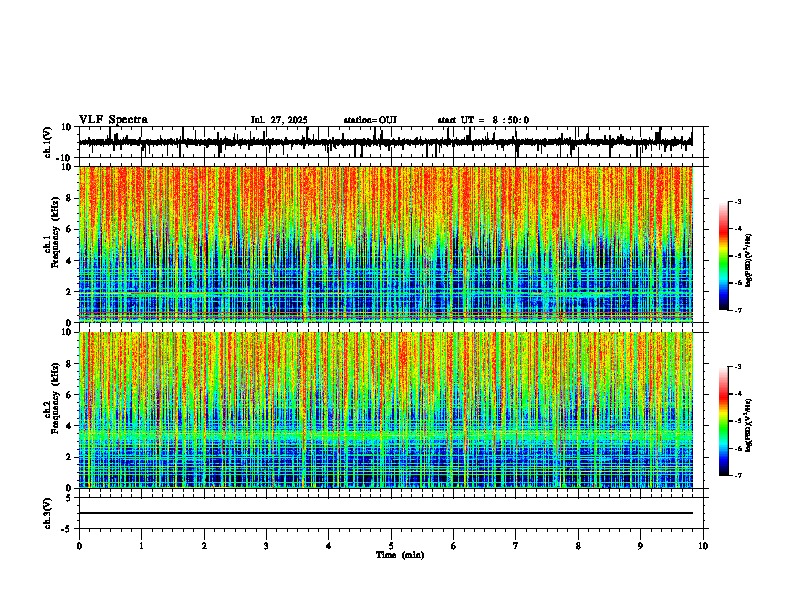Viewport: 792px width, 612px height.
Task: Click time axis tick label 6
Action: (454, 546)
